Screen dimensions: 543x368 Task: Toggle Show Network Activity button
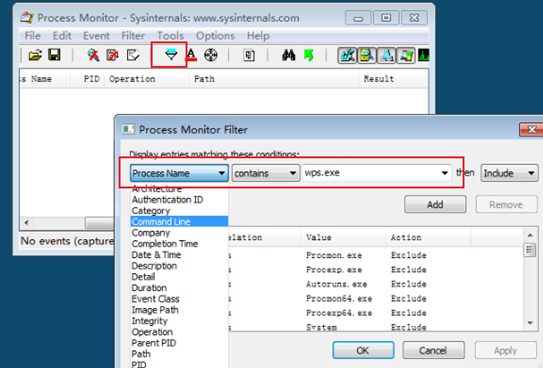386,55
